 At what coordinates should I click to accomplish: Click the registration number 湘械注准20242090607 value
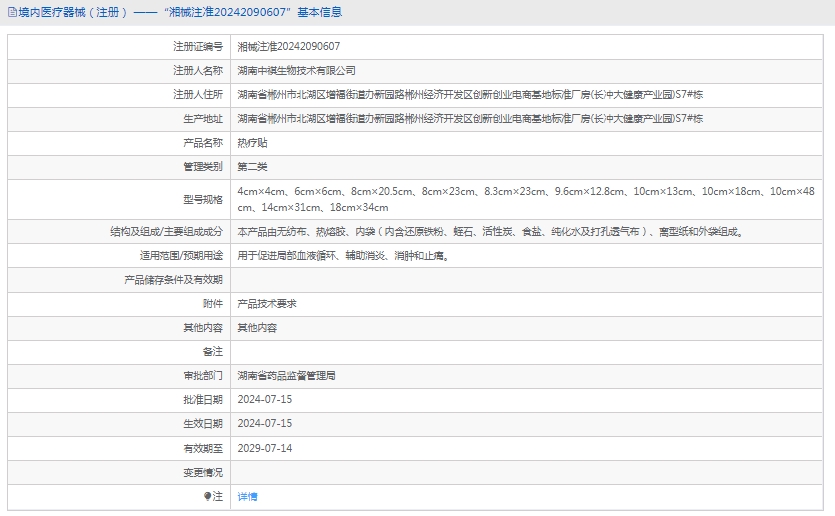click(x=288, y=46)
